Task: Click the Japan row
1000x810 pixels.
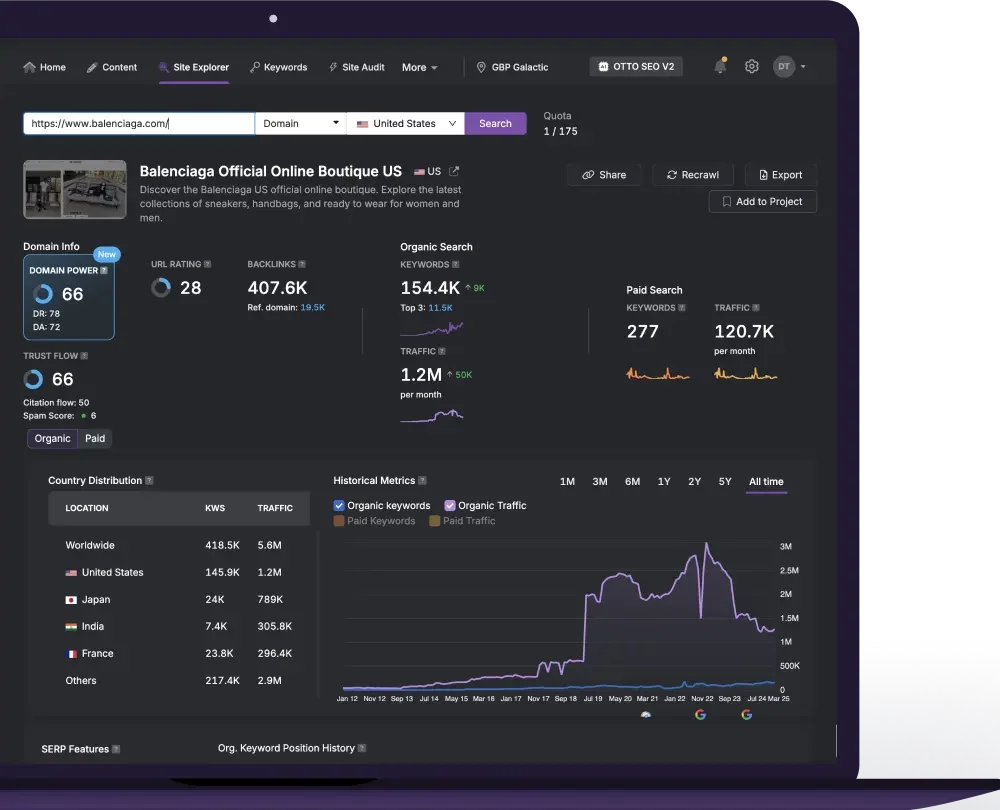Action: tap(179, 600)
